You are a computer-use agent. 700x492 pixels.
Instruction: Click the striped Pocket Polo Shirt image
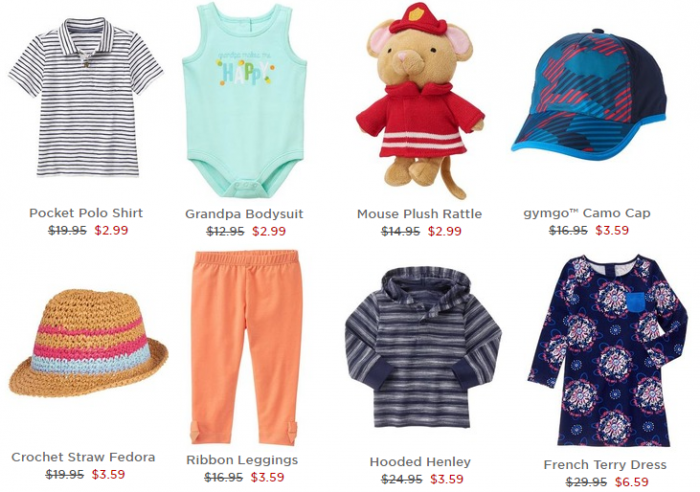(86, 97)
